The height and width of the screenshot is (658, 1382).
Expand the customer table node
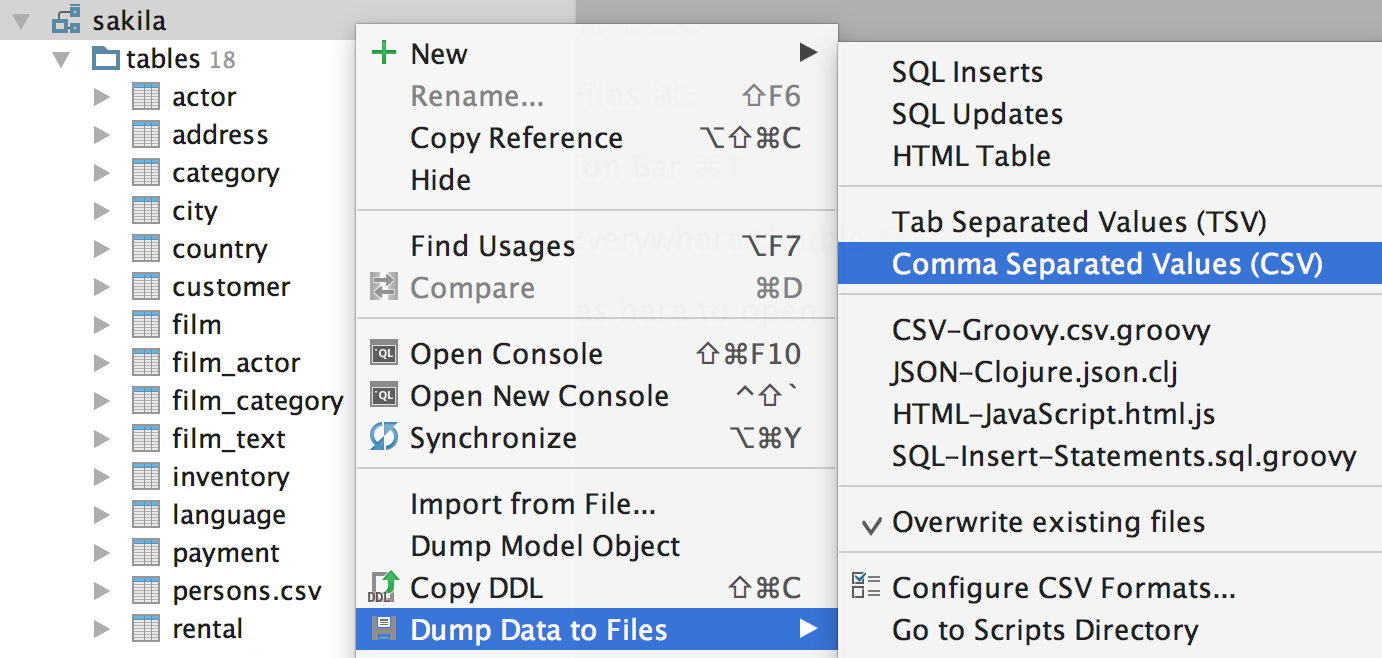pos(101,287)
